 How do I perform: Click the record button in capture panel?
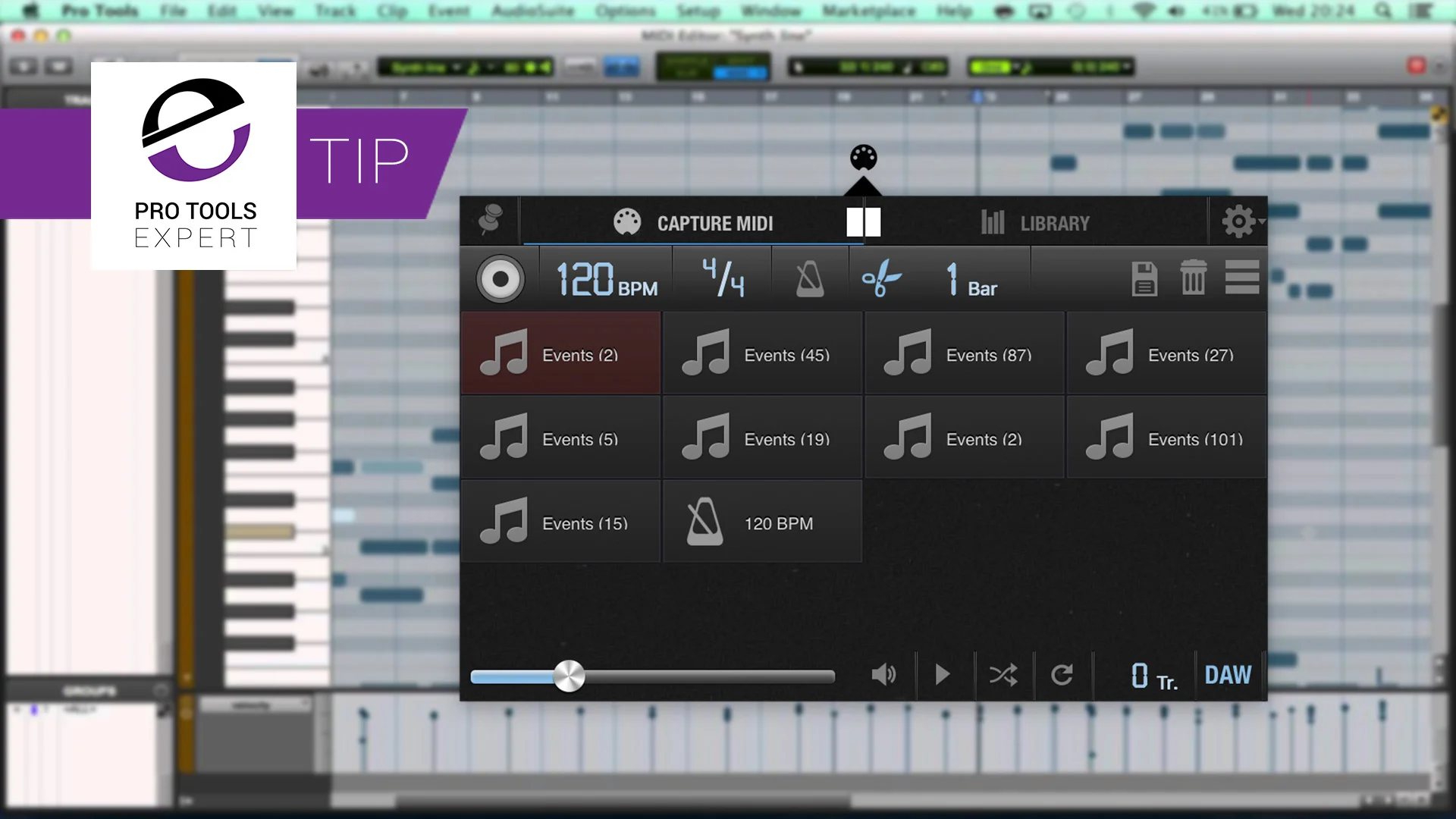[500, 279]
